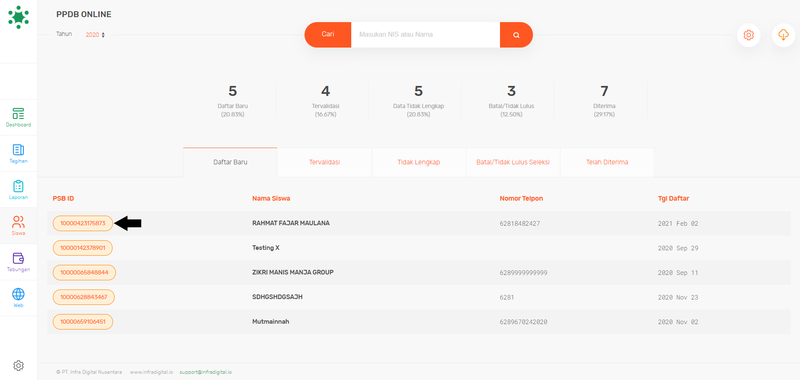This screenshot has height=380, width=800.
Task: Click the Cari button
Action: click(x=328, y=35)
